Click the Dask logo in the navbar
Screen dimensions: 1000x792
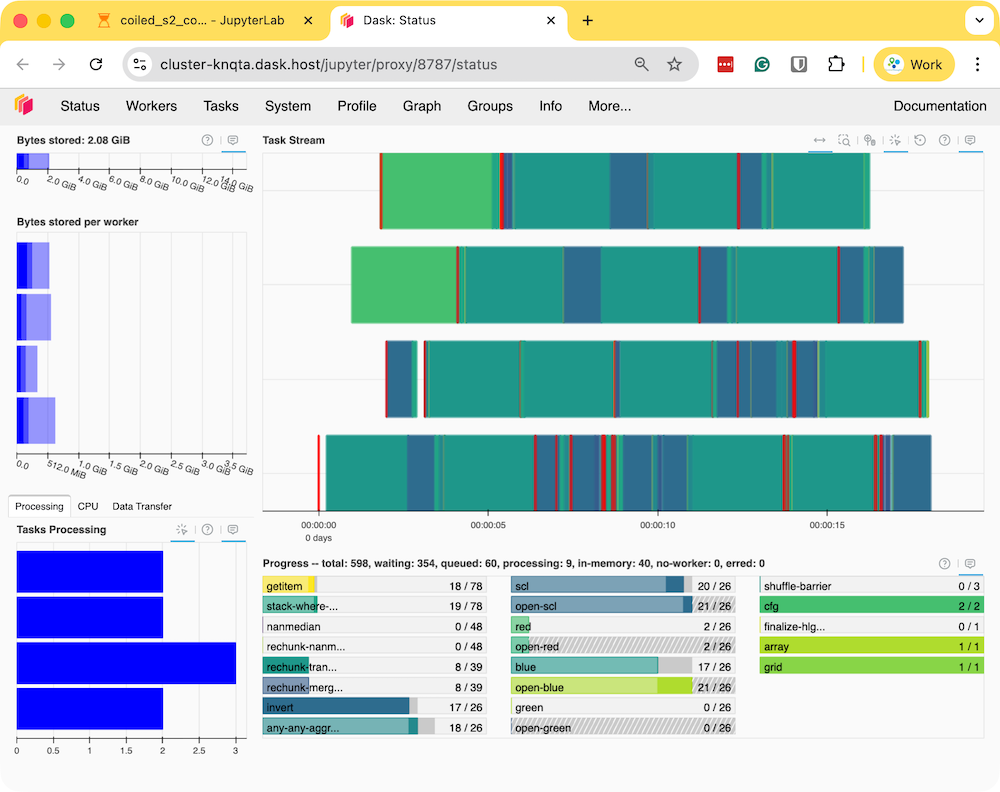coord(24,105)
